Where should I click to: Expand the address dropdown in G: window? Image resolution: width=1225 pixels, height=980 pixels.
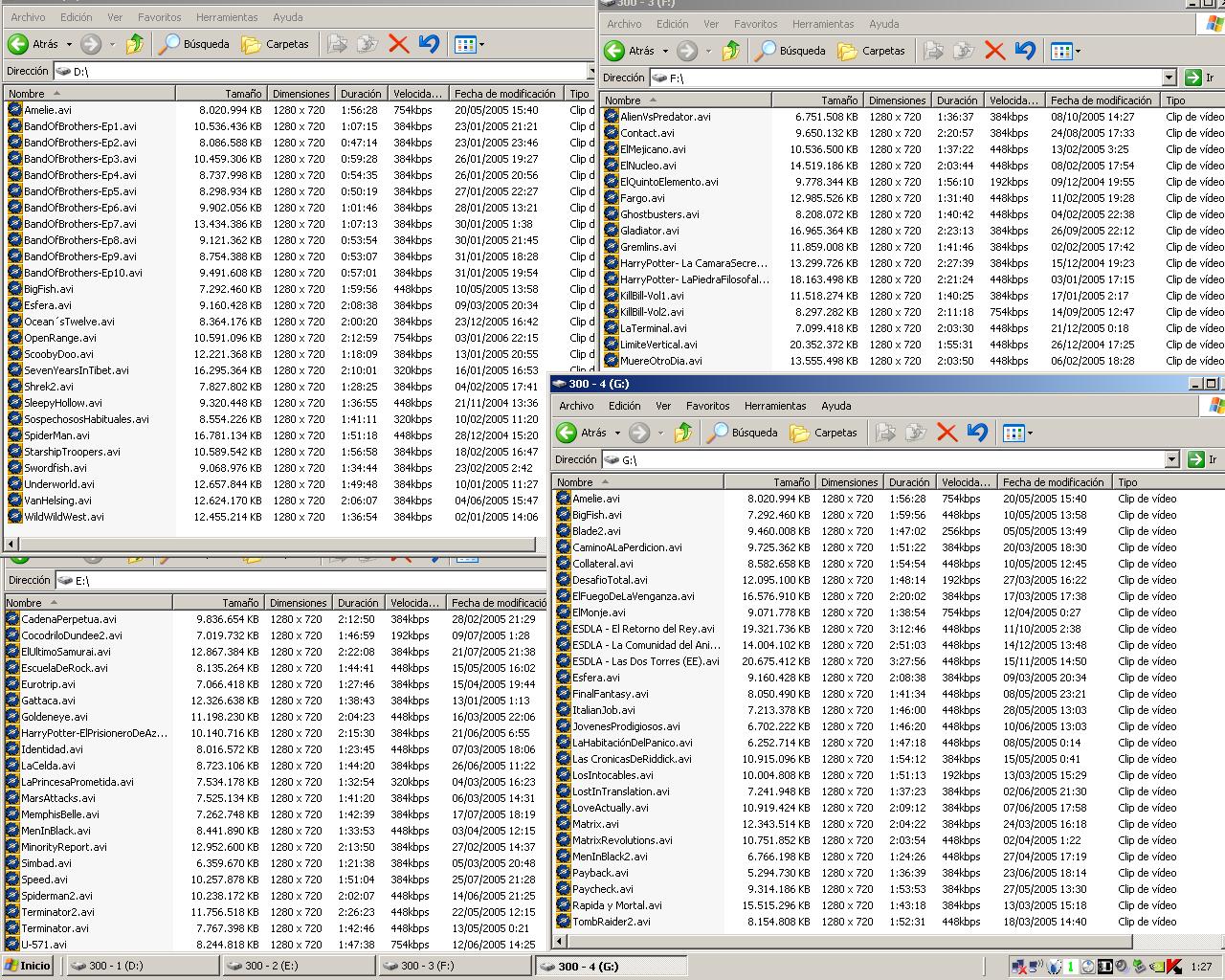pos(1171,459)
